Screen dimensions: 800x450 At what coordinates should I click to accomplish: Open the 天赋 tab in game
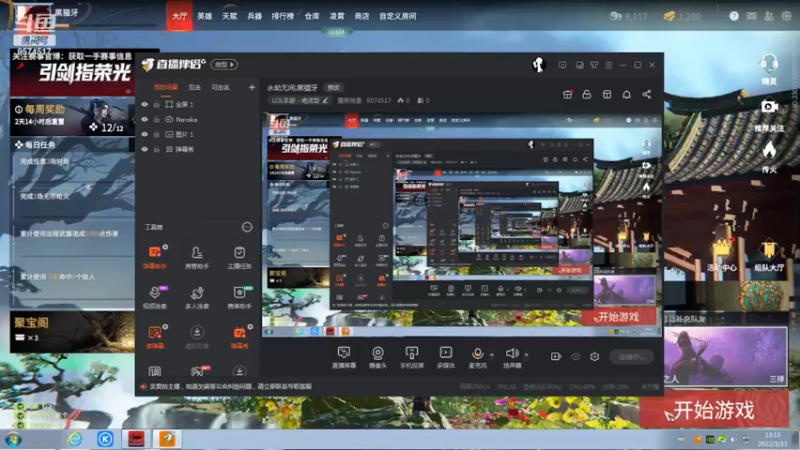point(230,16)
